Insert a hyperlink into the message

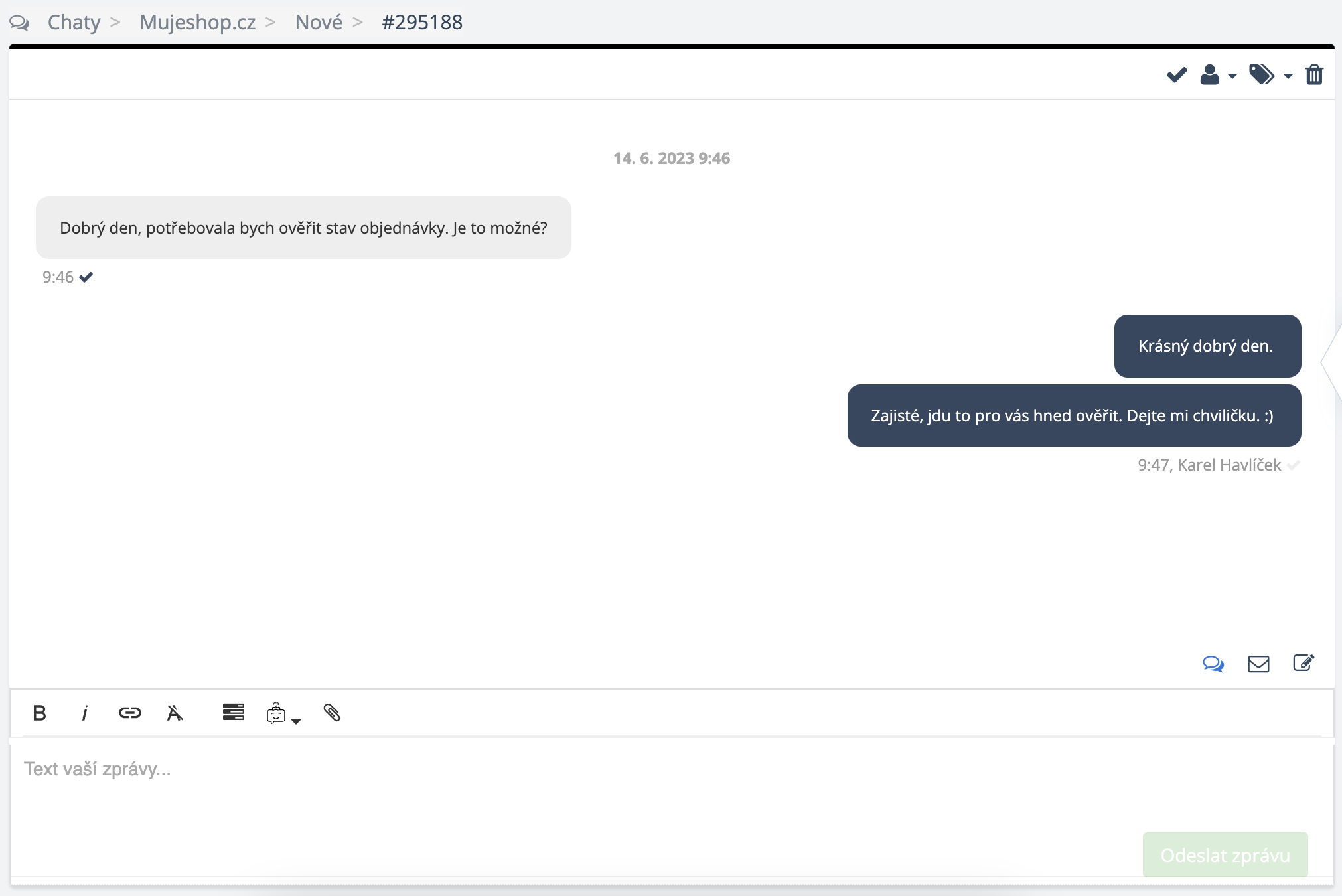[129, 713]
